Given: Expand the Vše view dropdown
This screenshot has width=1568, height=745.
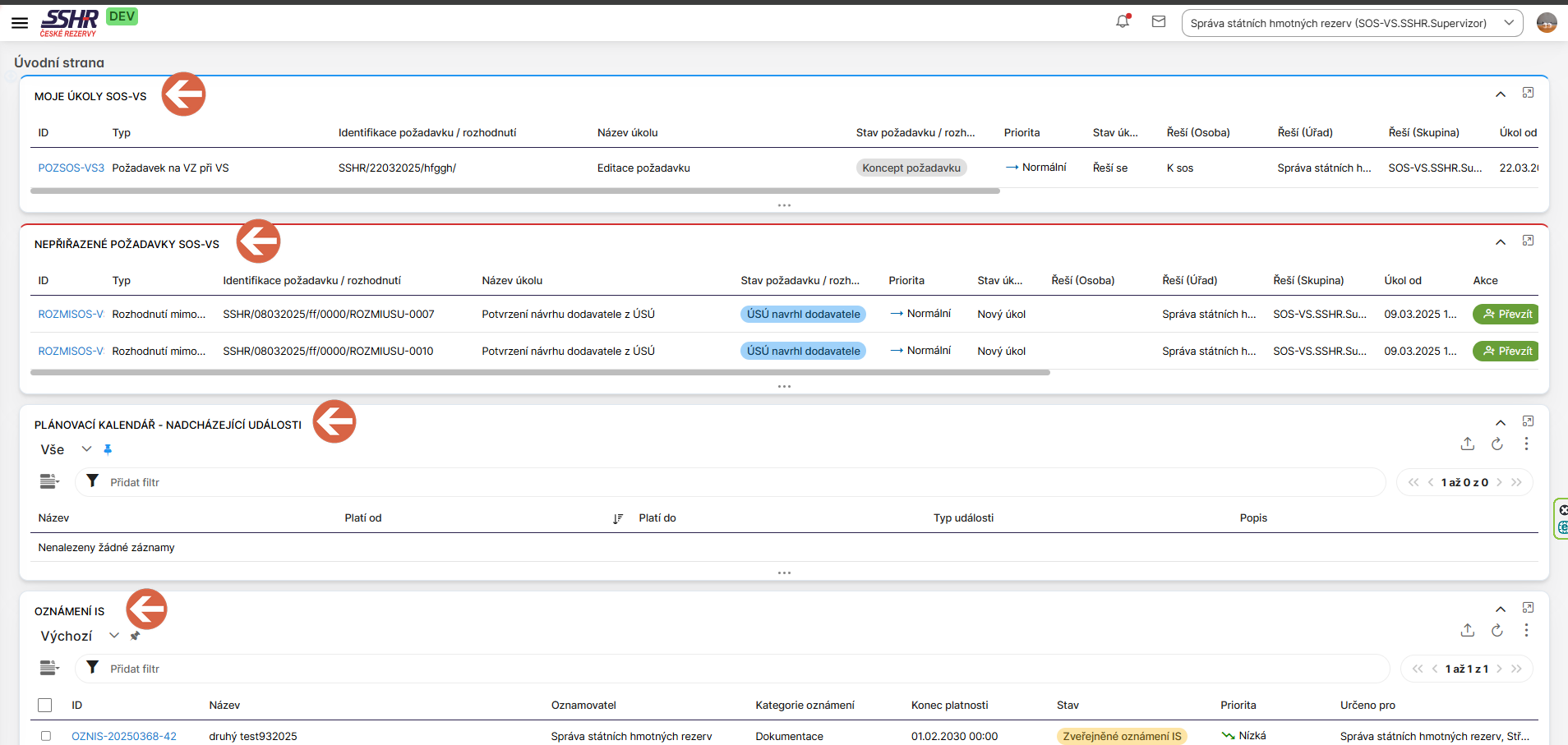Looking at the screenshot, I should click(x=86, y=449).
